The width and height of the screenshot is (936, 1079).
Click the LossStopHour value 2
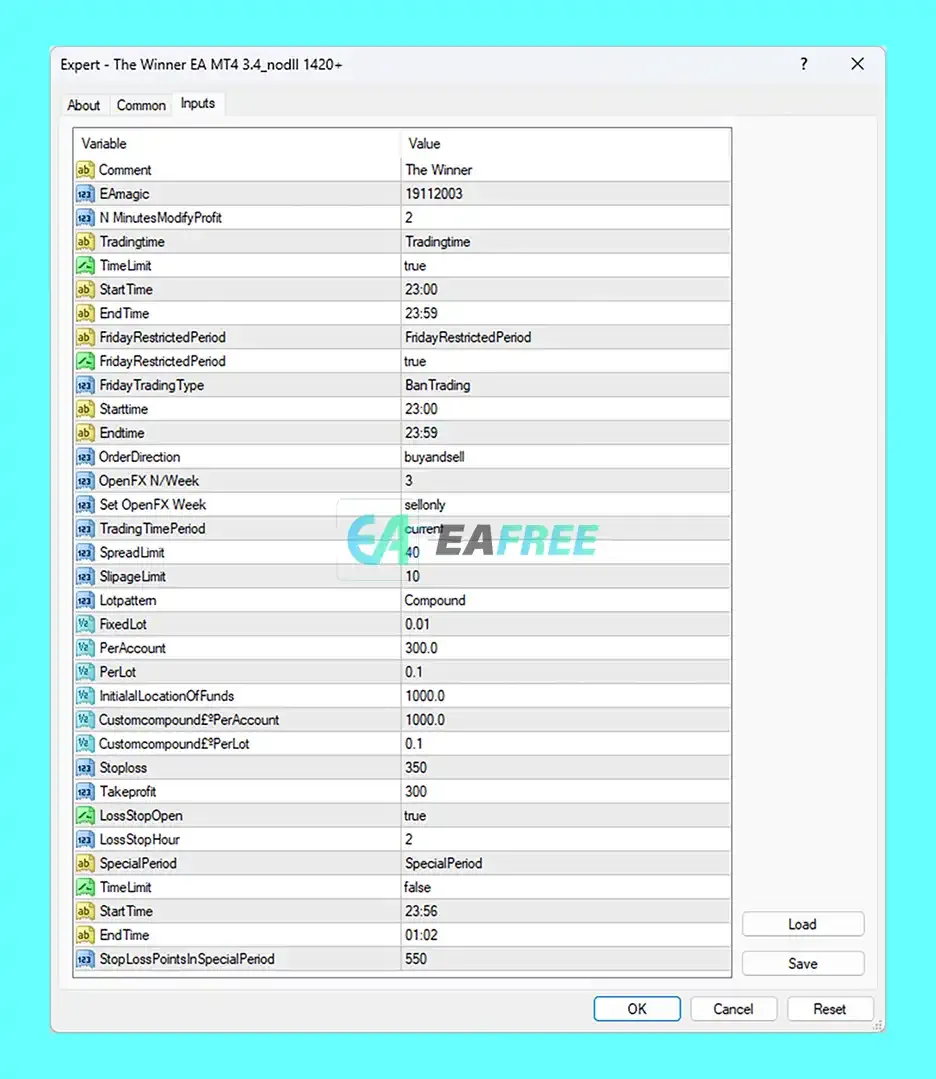(409, 840)
